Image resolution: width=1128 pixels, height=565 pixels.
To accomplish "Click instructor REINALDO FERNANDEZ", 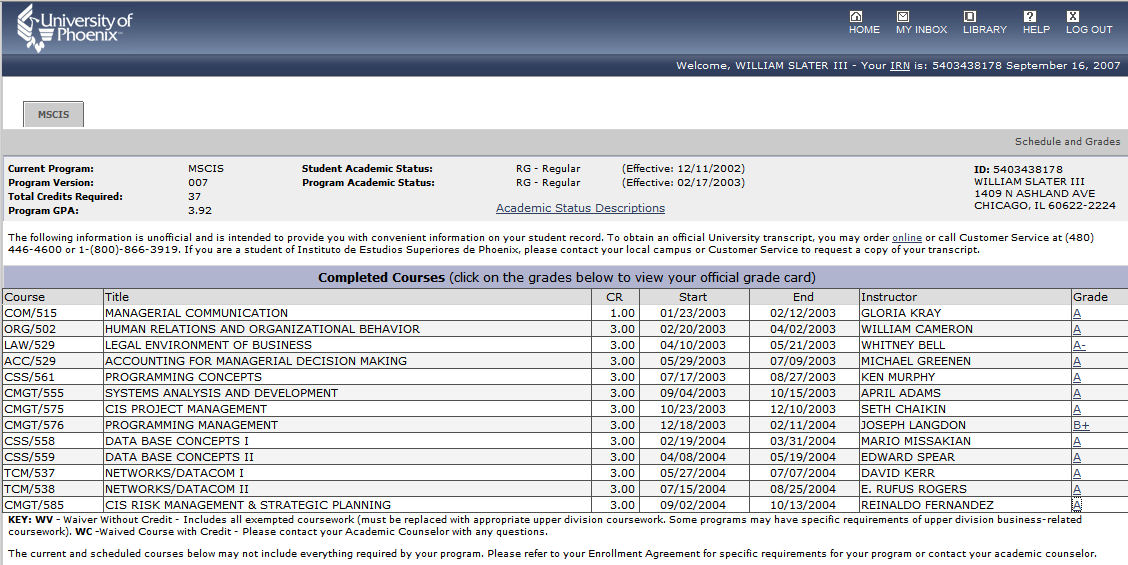I will (x=927, y=505).
